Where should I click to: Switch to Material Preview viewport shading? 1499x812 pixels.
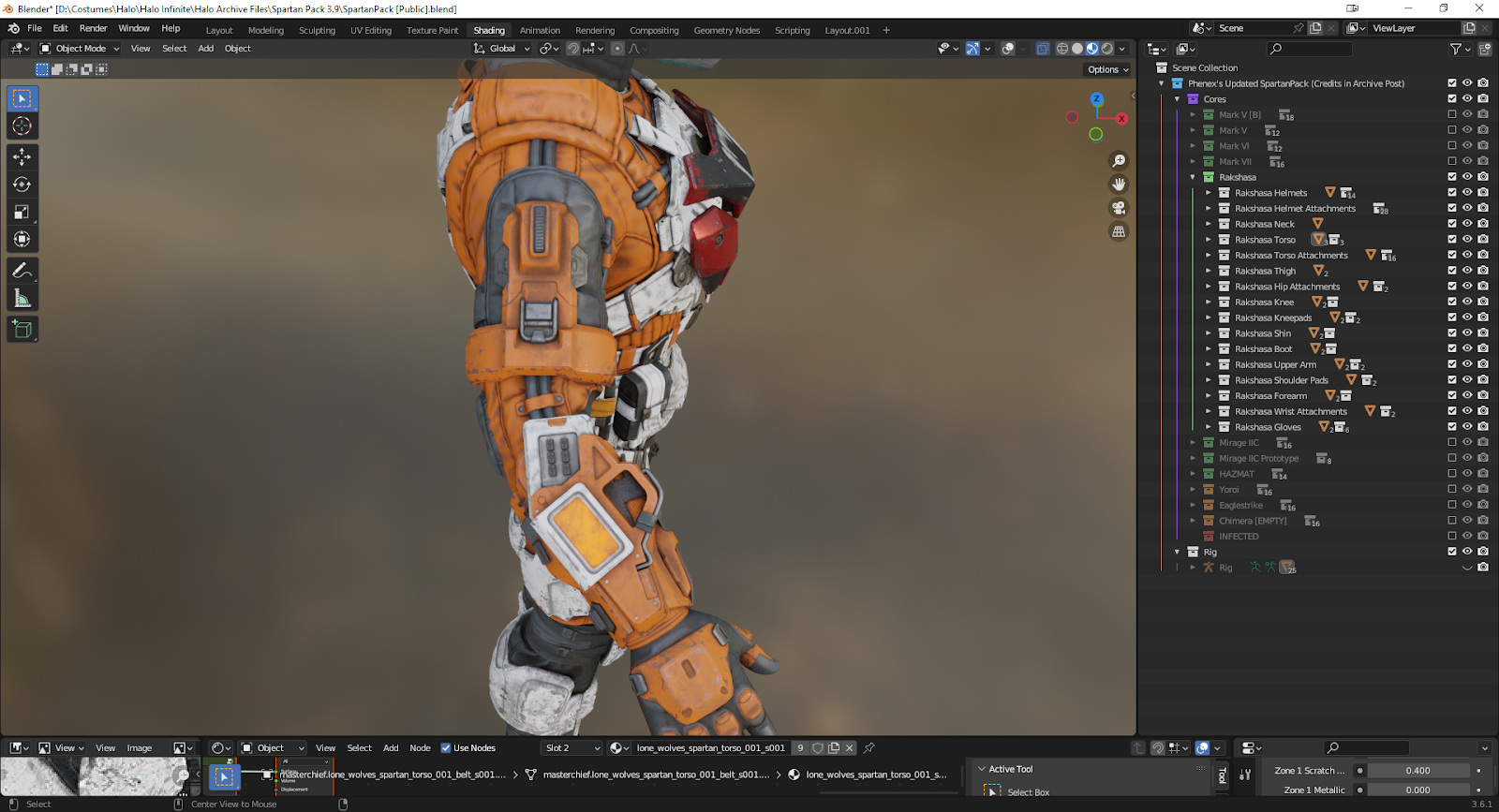point(1092,49)
